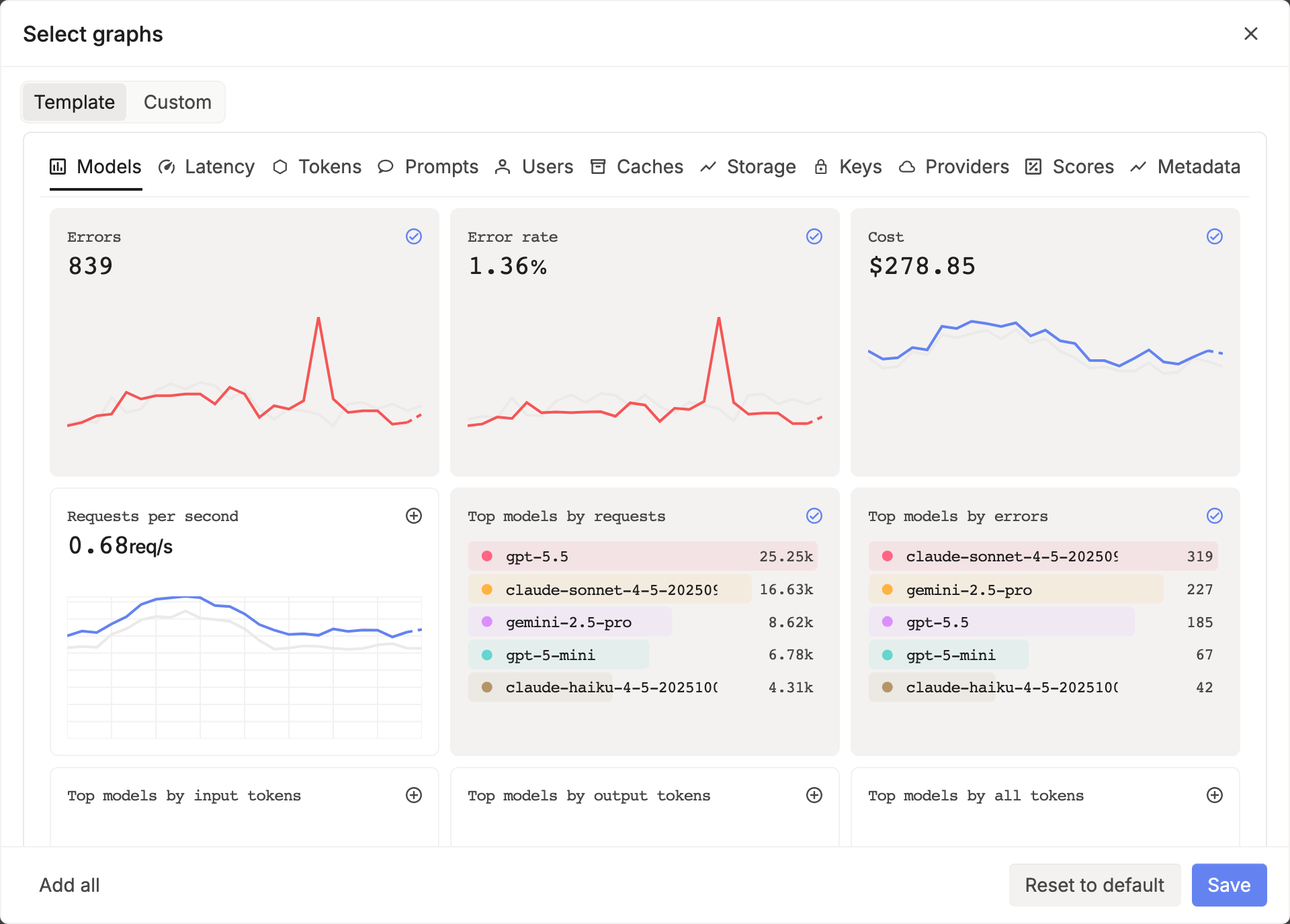Click the Scores percent icon

(x=1033, y=167)
